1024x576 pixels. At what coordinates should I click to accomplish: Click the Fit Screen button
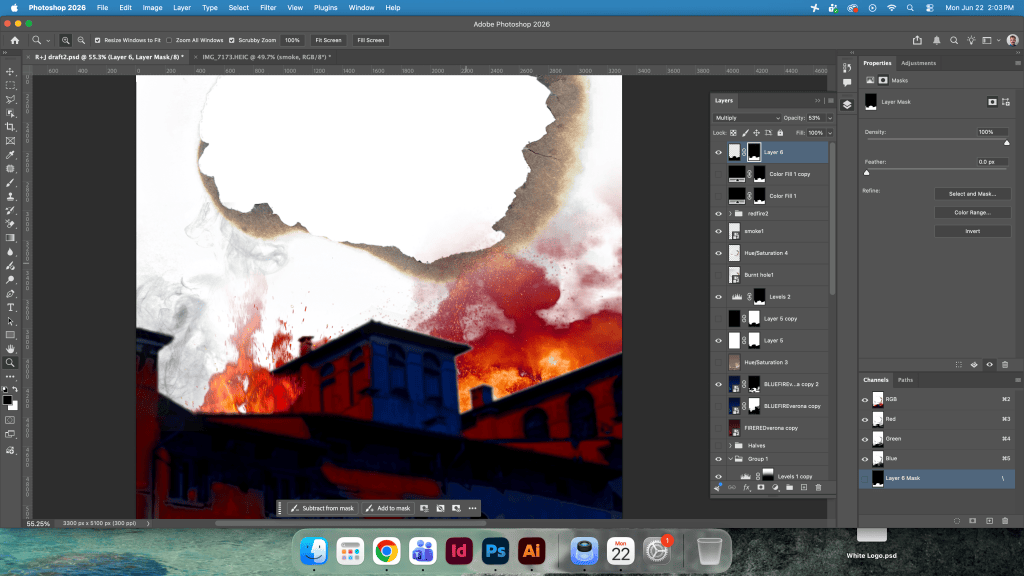pos(328,40)
